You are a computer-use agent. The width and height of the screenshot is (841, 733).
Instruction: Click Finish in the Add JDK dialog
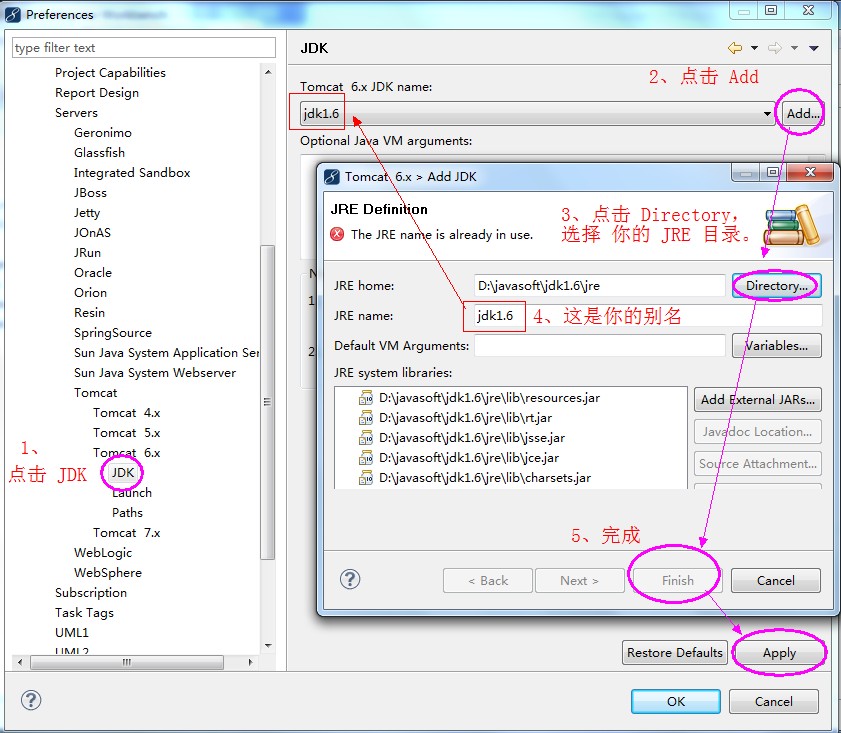click(x=677, y=581)
